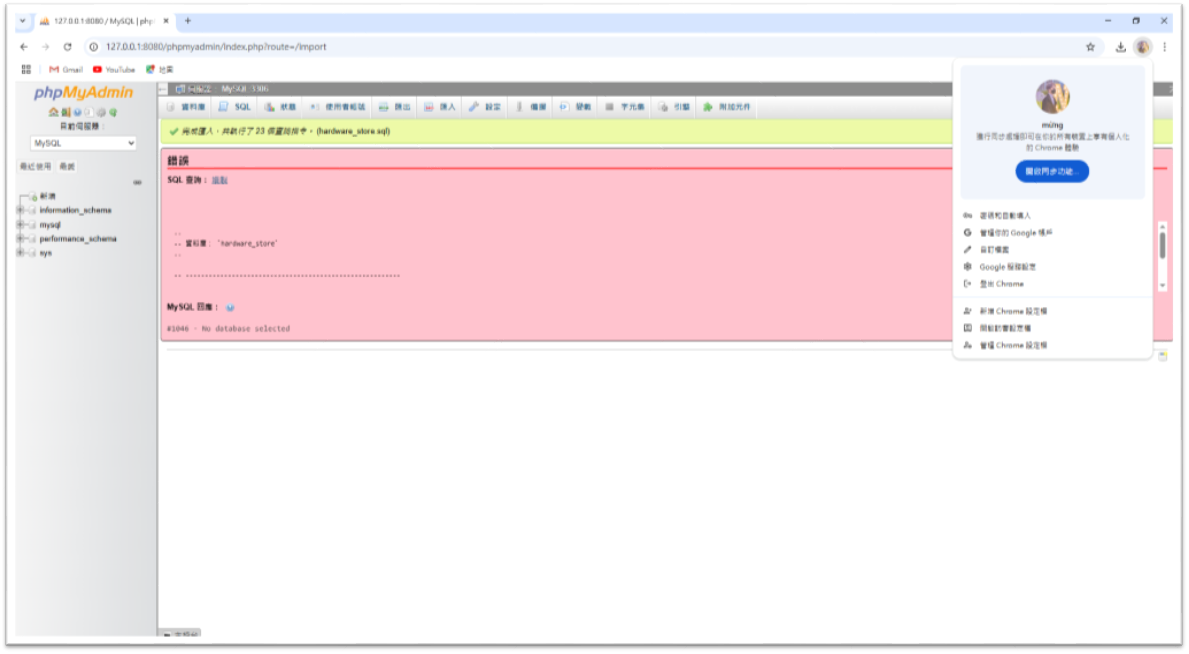This screenshot has height=654, width=1189.
Task: Open the Chrome downloads icon
Action: coord(1120,47)
